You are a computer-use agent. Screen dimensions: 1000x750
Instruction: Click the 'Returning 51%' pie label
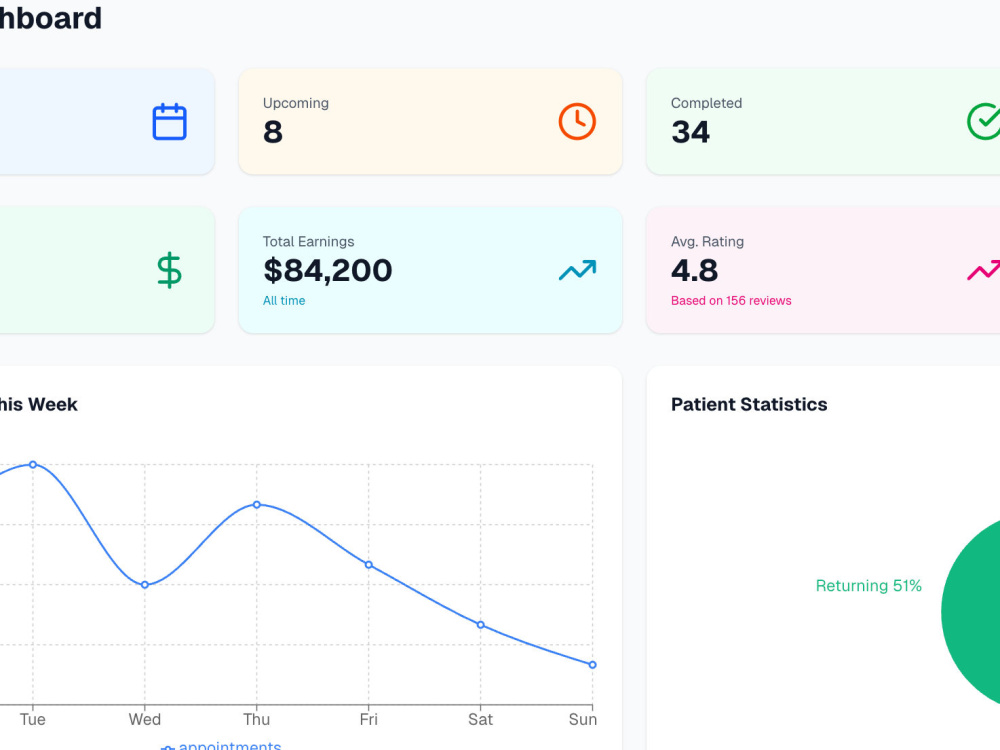pos(869,585)
